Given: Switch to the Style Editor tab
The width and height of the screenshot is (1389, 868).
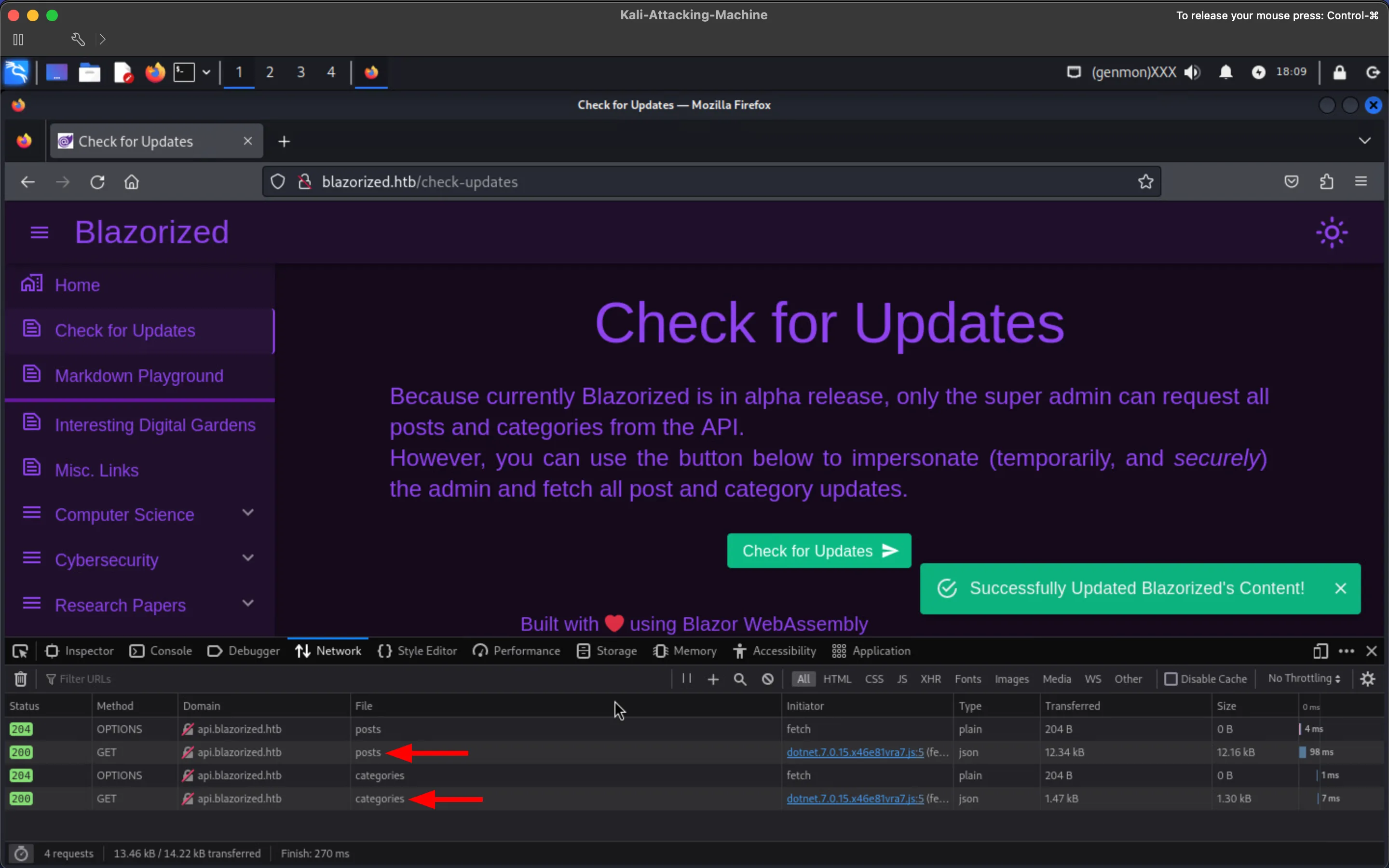Looking at the screenshot, I should [417, 651].
